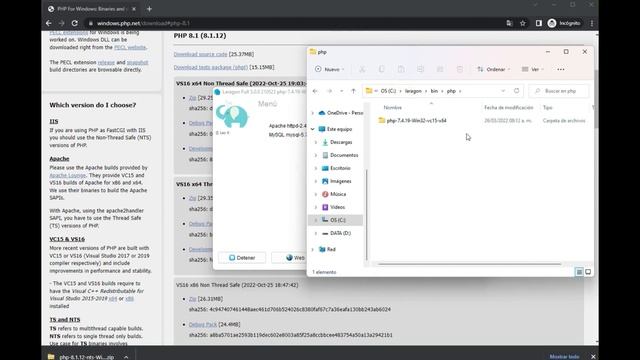This screenshot has width=640, height=360.
Task: Open the Apache Lounge link
Action: pyautogui.click(x=68, y=176)
